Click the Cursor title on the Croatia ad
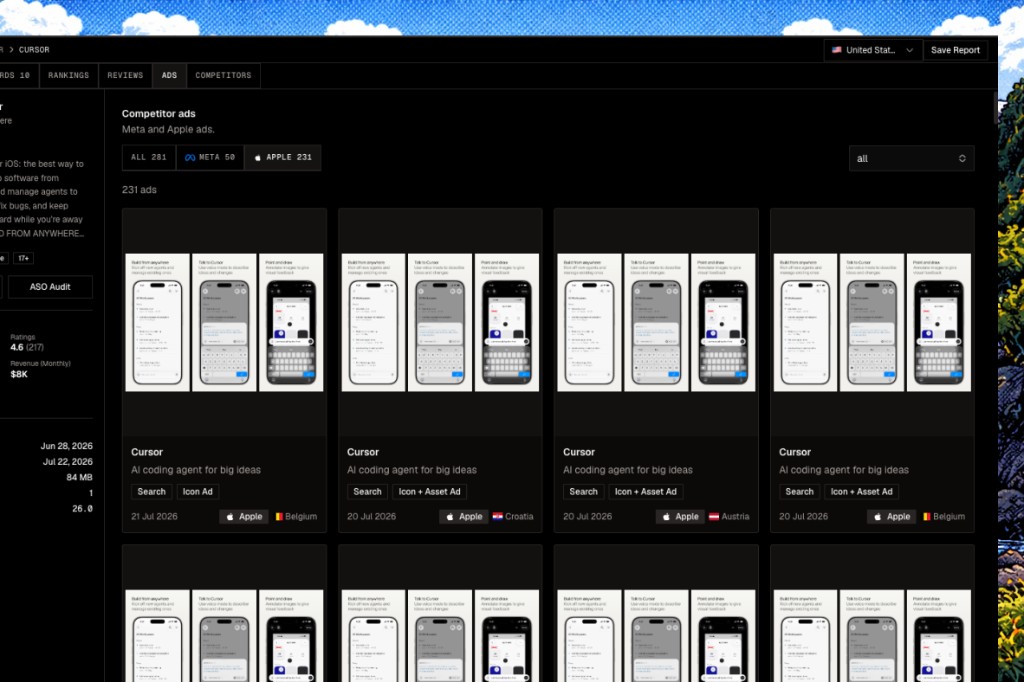The width and height of the screenshot is (1024, 682). (362, 452)
